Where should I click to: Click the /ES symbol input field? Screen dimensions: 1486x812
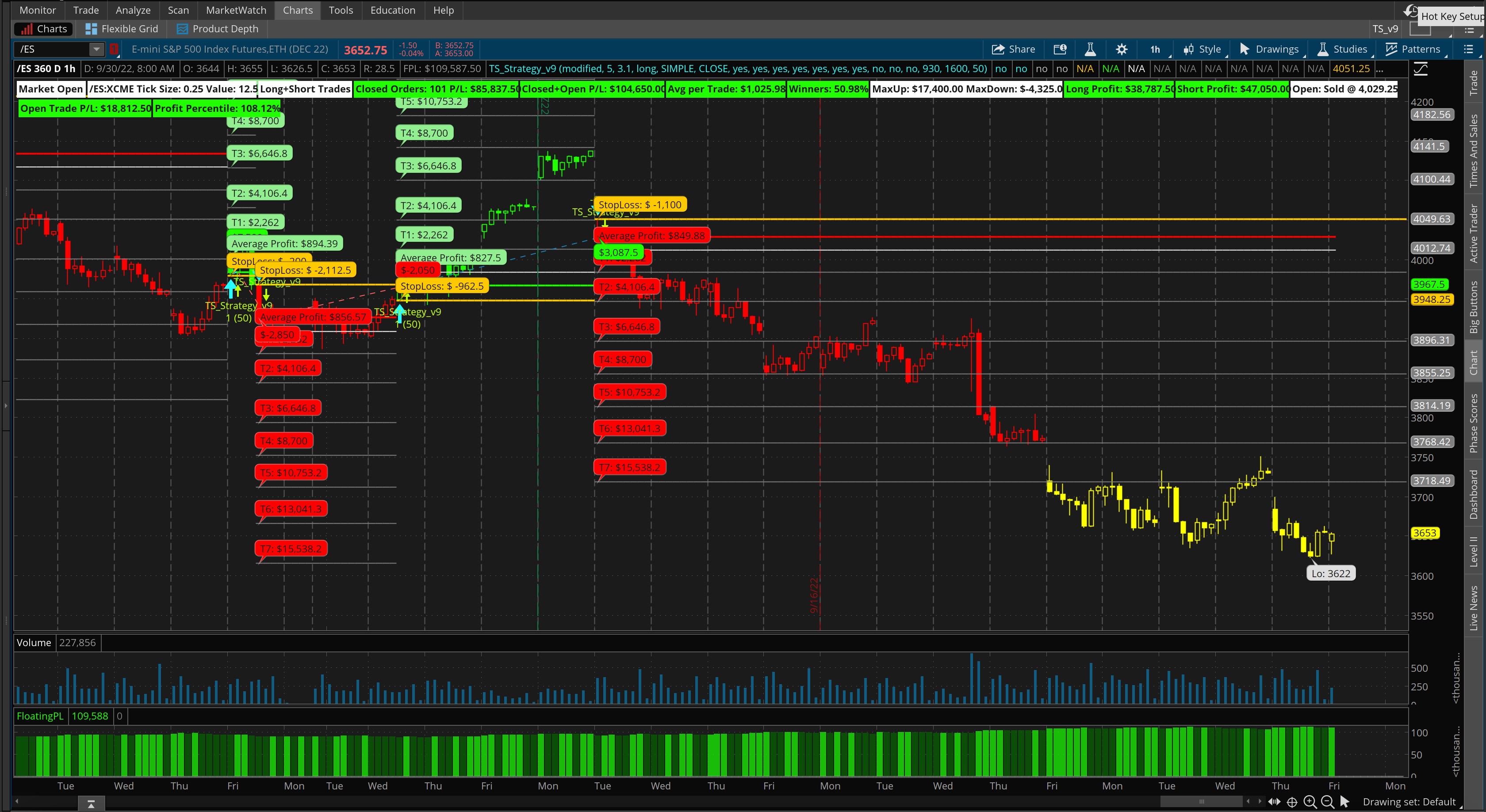(x=52, y=50)
